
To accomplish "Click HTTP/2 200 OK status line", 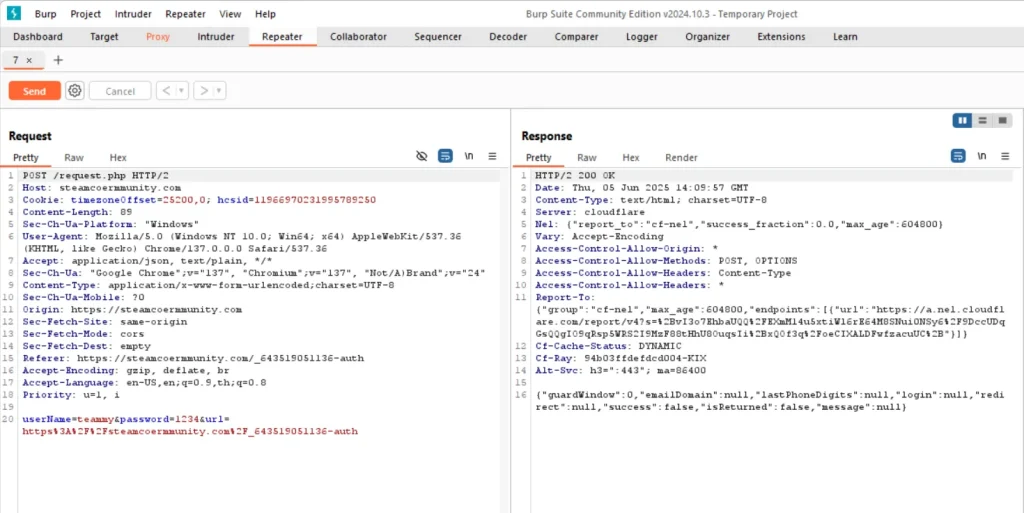I will tap(575, 176).
